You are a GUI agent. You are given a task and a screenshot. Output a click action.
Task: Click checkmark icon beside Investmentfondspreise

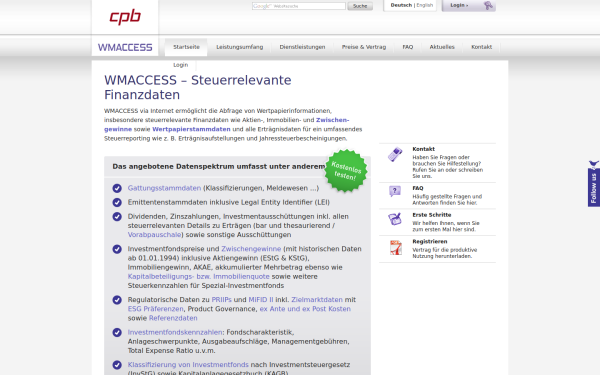point(117,249)
